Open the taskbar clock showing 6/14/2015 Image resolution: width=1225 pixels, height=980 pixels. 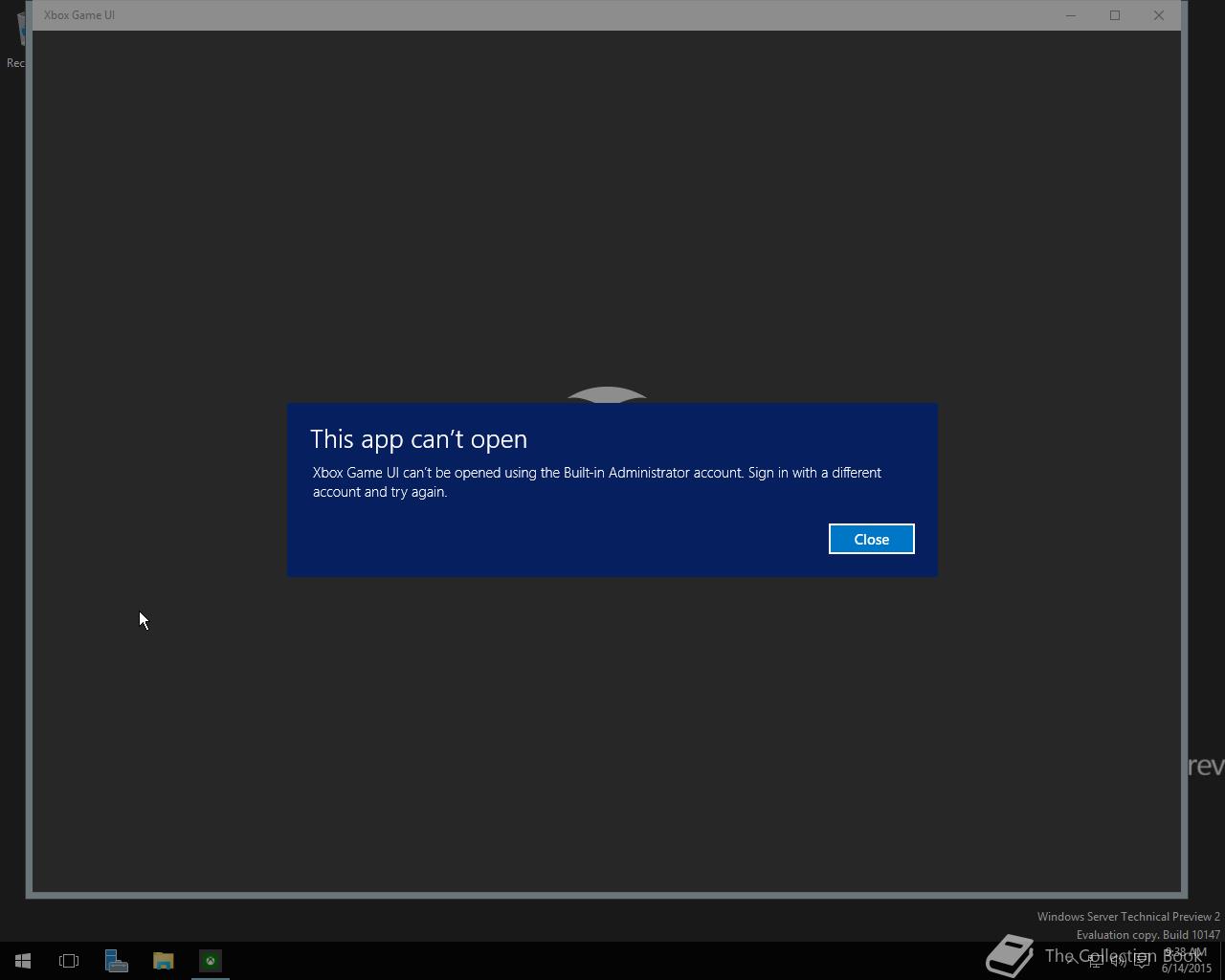[x=1186, y=961]
